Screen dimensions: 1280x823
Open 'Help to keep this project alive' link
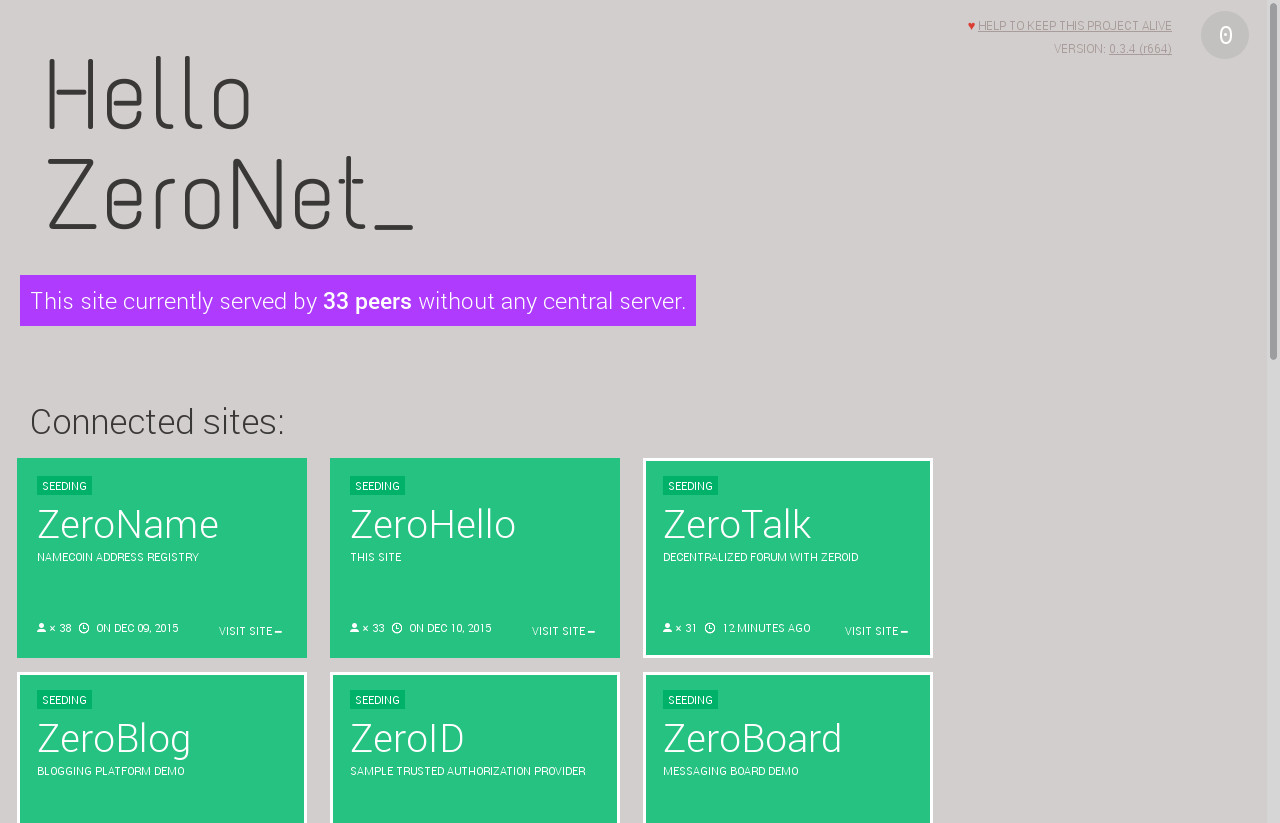1074,26
